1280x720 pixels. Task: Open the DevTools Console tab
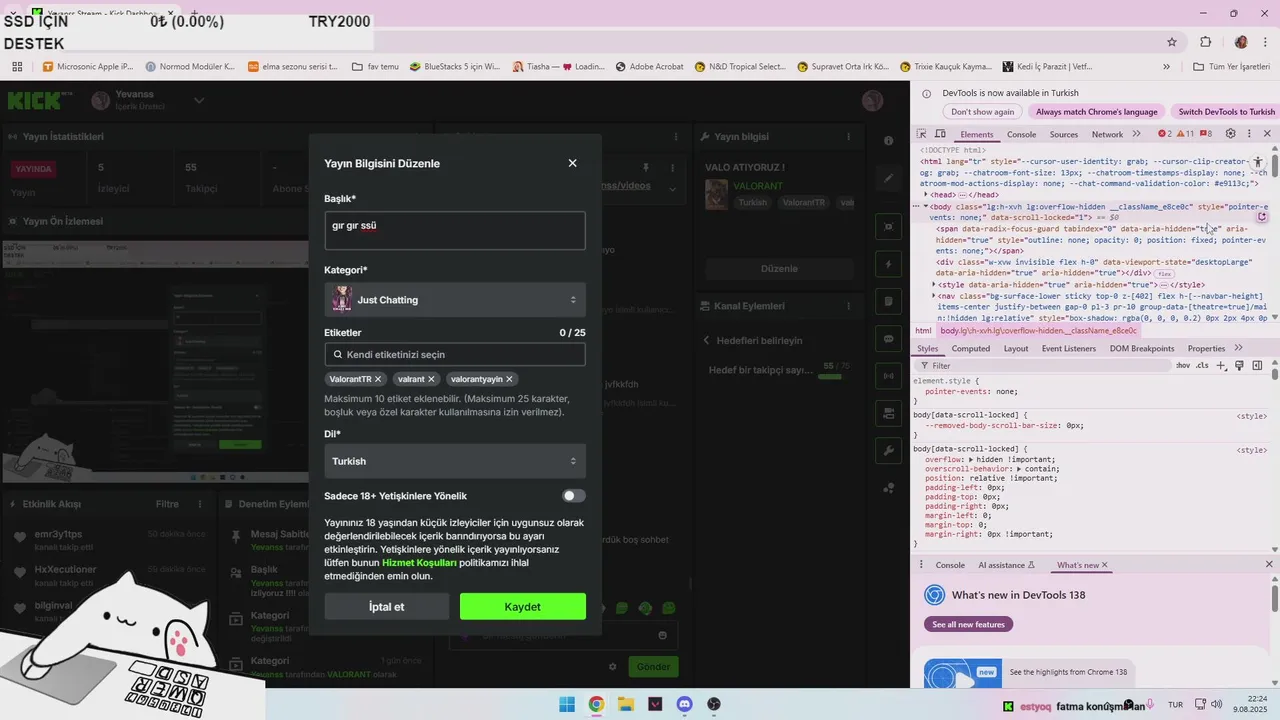1021,134
